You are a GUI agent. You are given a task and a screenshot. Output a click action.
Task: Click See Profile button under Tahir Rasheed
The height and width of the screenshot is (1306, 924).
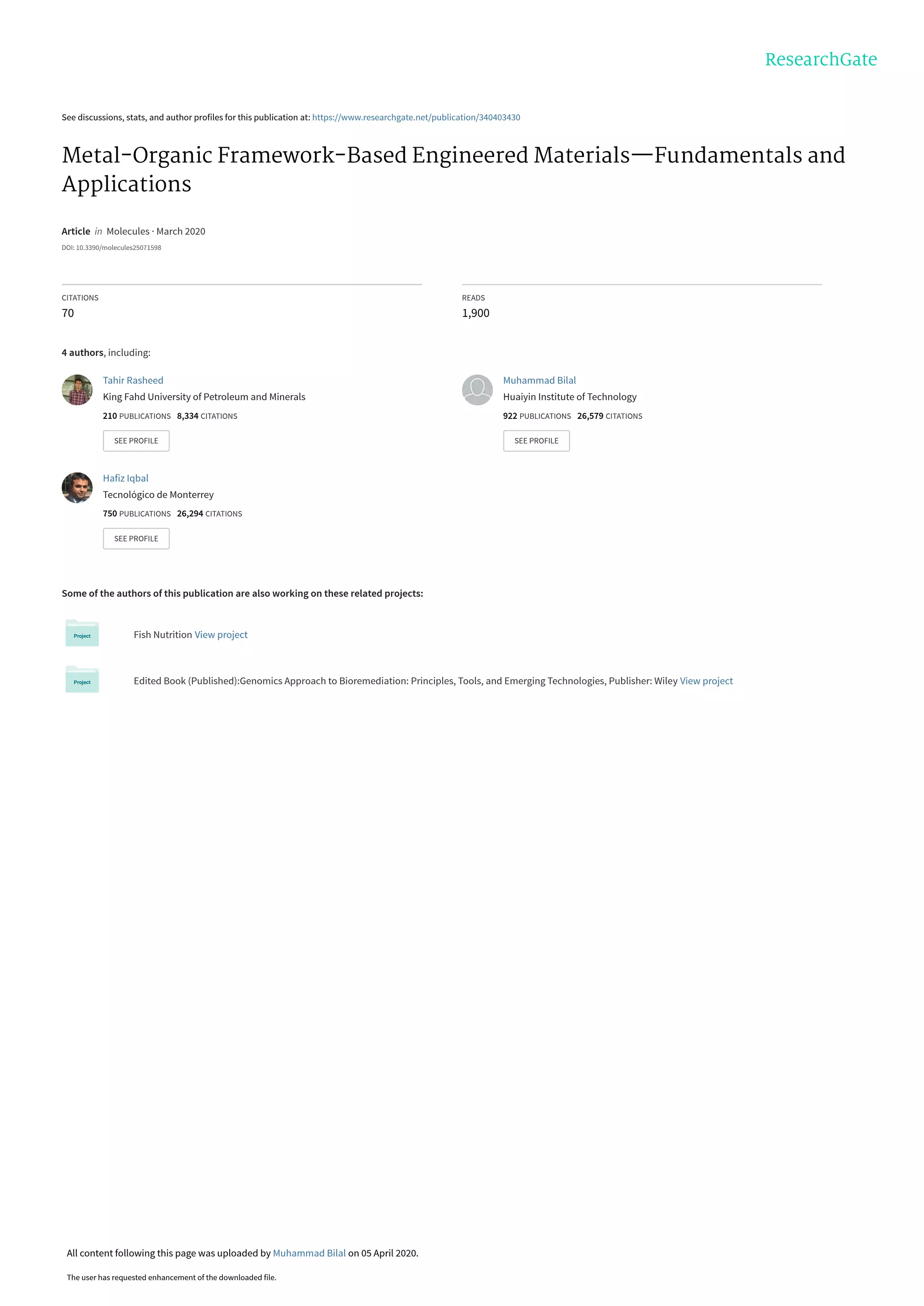pos(136,441)
